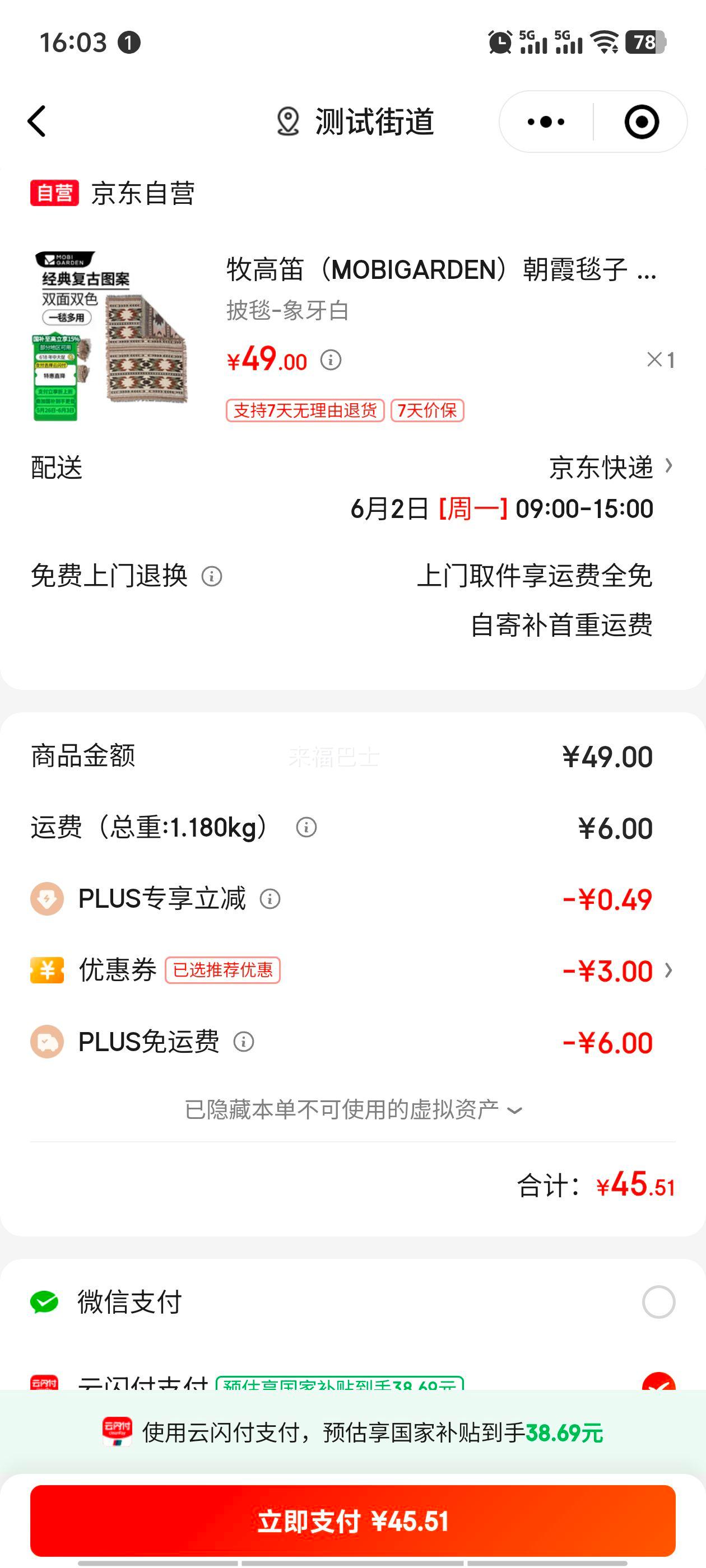Open price info icon next to ¥49.00
This screenshot has width=706, height=1568.
(x=331, y=360)
